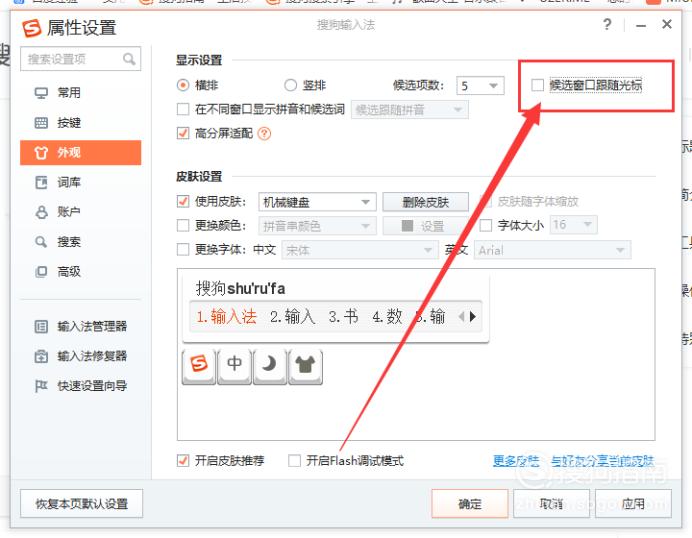Click the flag icon for 快速设置向导
Screen dimensions: 692x538
(41, 386)
